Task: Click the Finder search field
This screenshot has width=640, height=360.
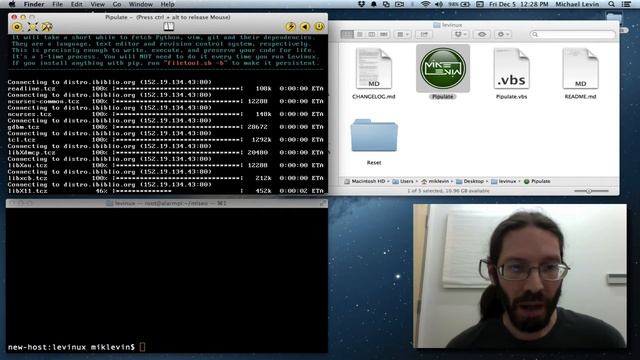Action: [x=572, y=34]
